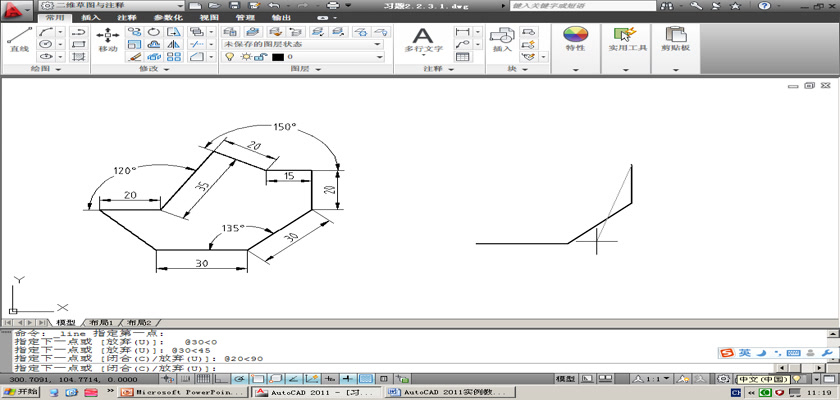The height and width of the screenshot is (400, 840).
Task: Open the Insert Block (插入) tool
Action: 502,40
